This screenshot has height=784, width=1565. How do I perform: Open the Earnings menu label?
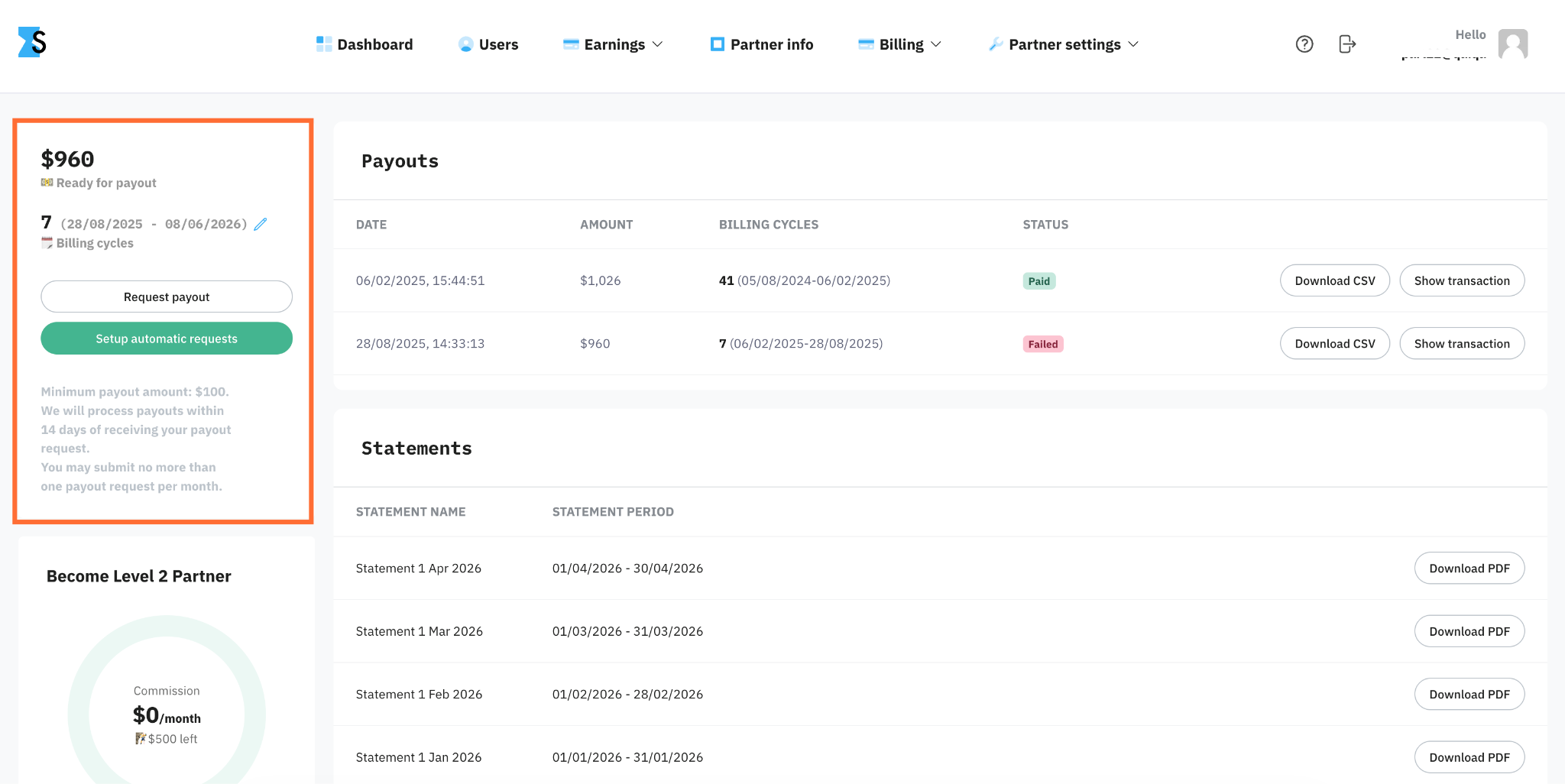(x=614, y=44)
